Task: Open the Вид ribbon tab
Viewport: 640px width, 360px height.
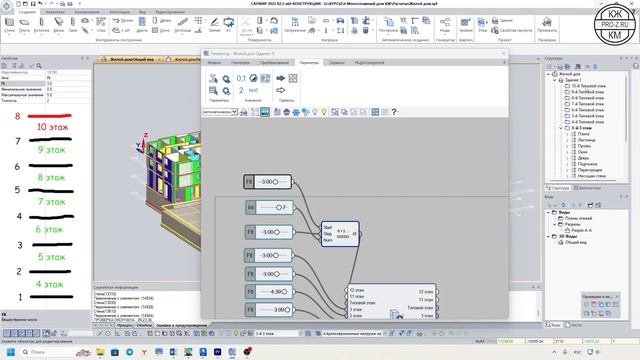Action: click(x=142, y=12)
